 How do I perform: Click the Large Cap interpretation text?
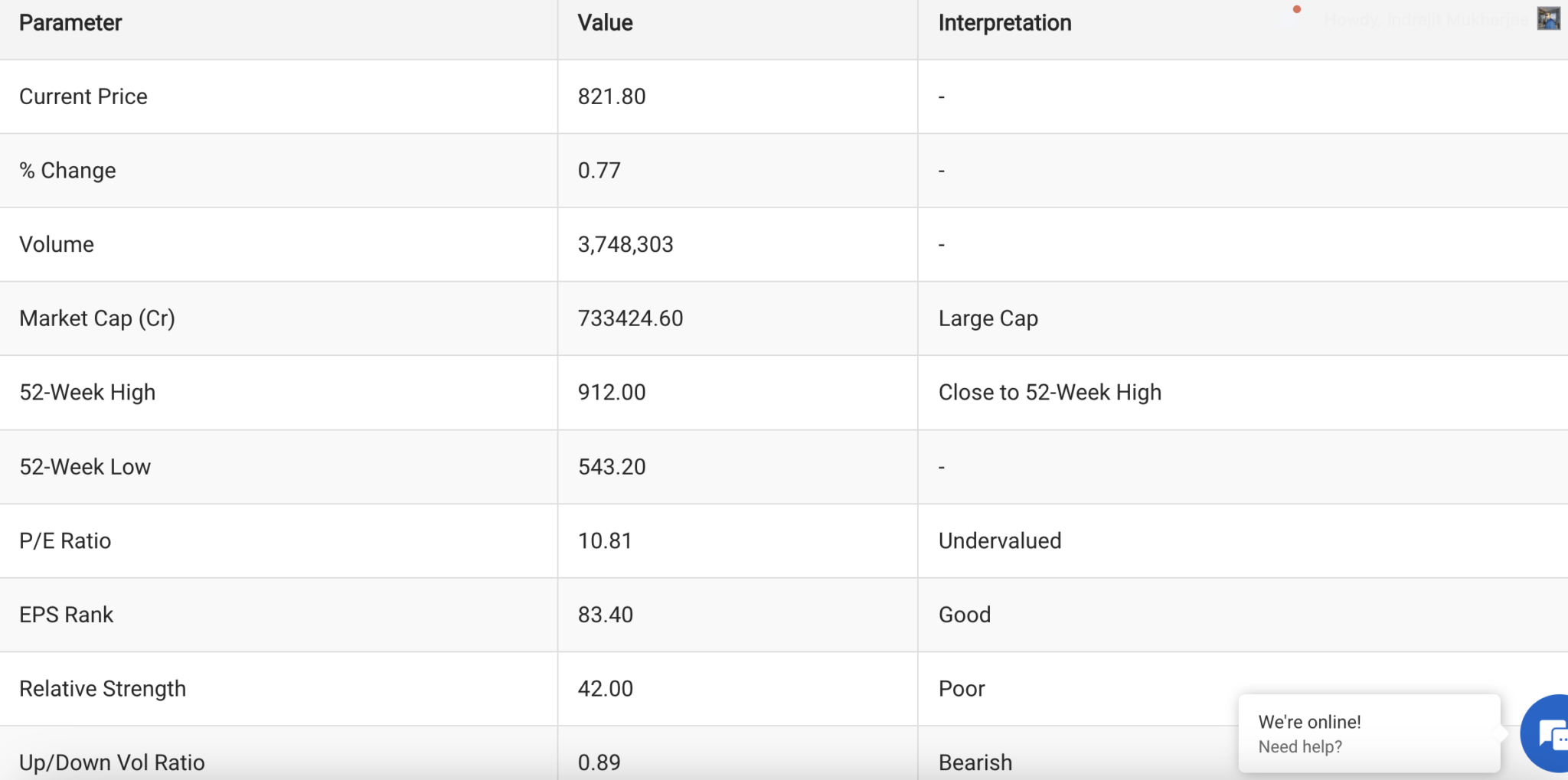click(988, 318)
